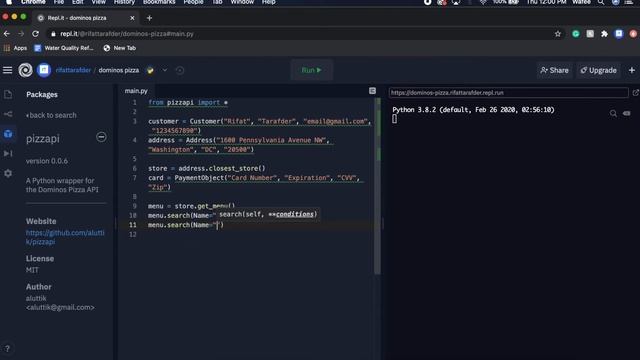Create a new repl with plus icon
The width and height of the screenshot is (640, 360).
[x=631, y=70]
